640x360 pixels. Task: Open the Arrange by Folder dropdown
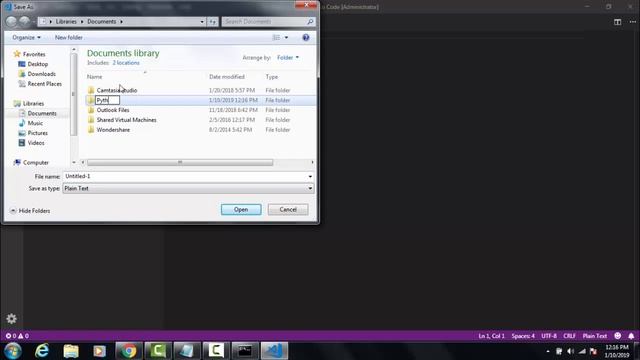288,58
